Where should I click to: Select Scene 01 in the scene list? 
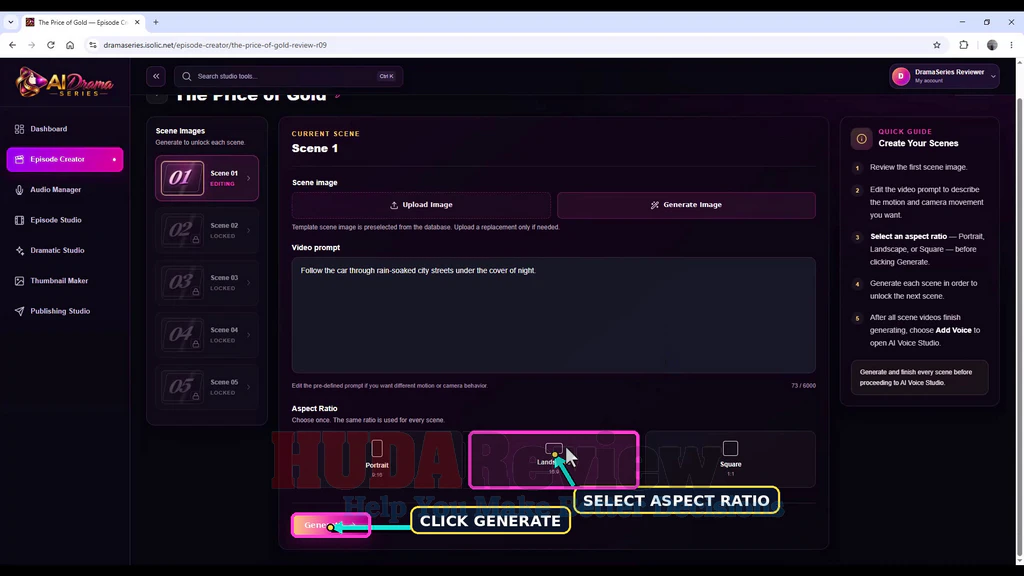(207, 178)
